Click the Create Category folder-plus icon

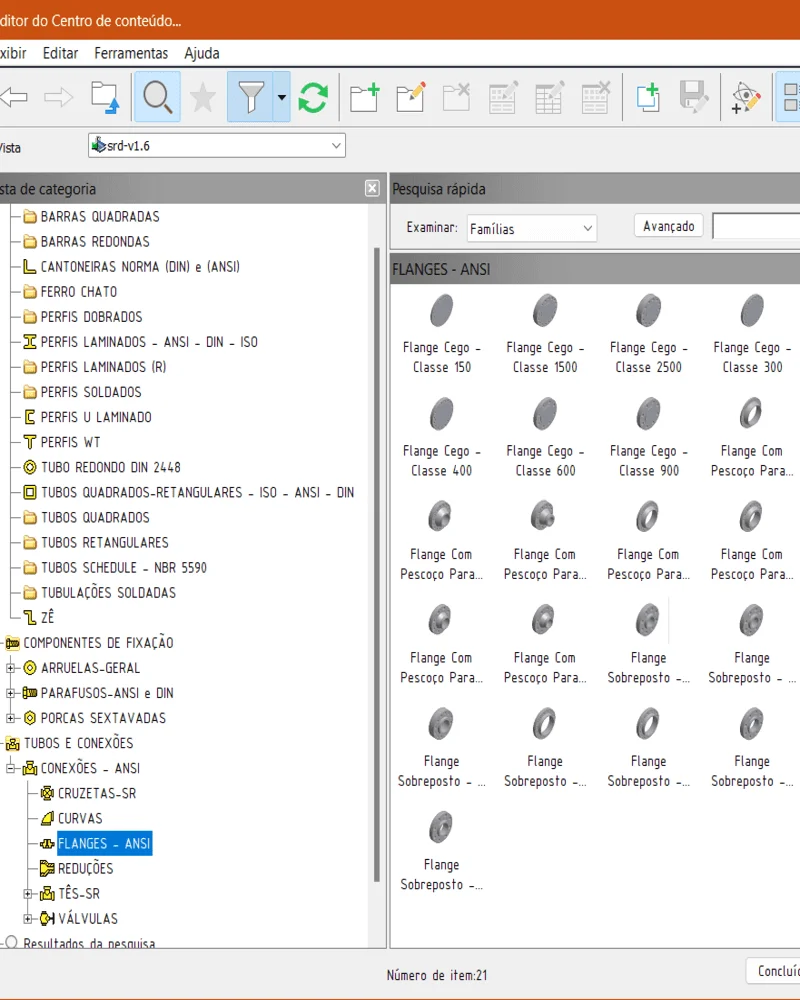[x=364, y=97]
